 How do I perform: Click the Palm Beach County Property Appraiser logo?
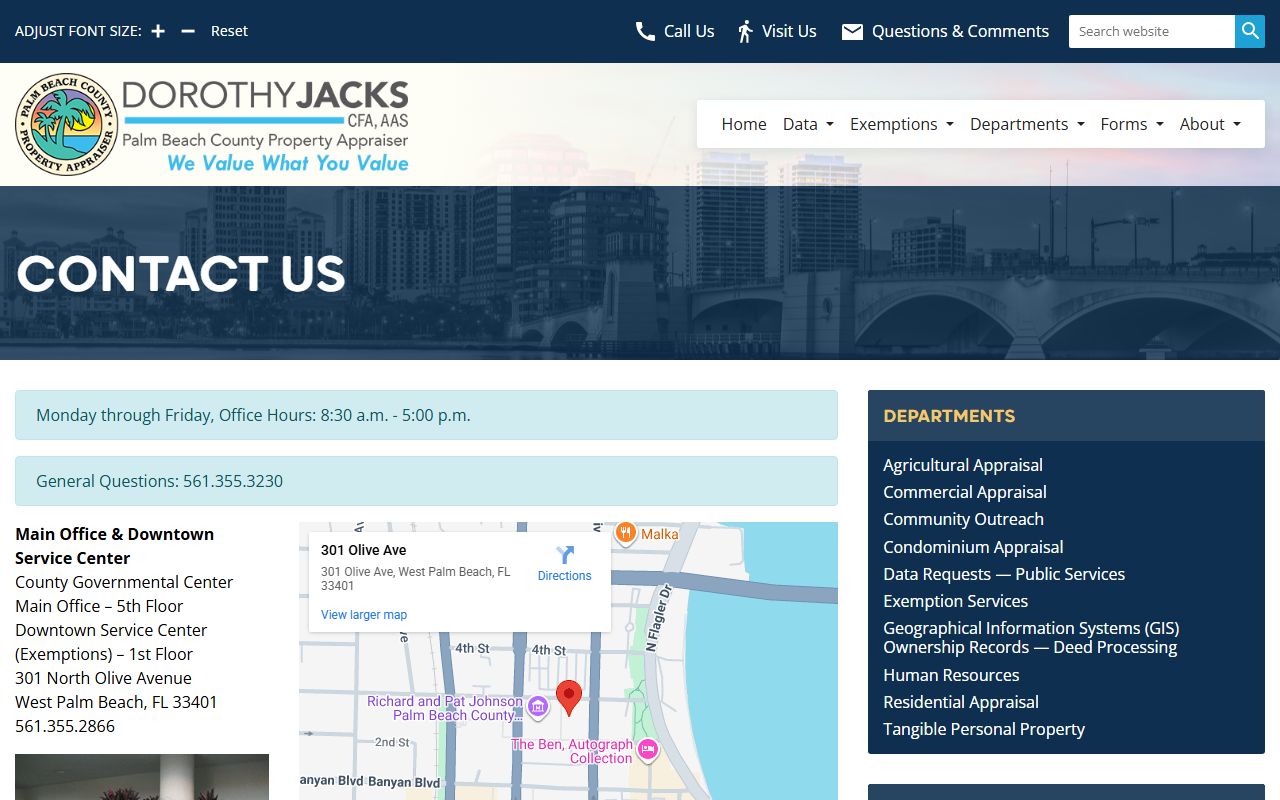(x=212, y=124)
